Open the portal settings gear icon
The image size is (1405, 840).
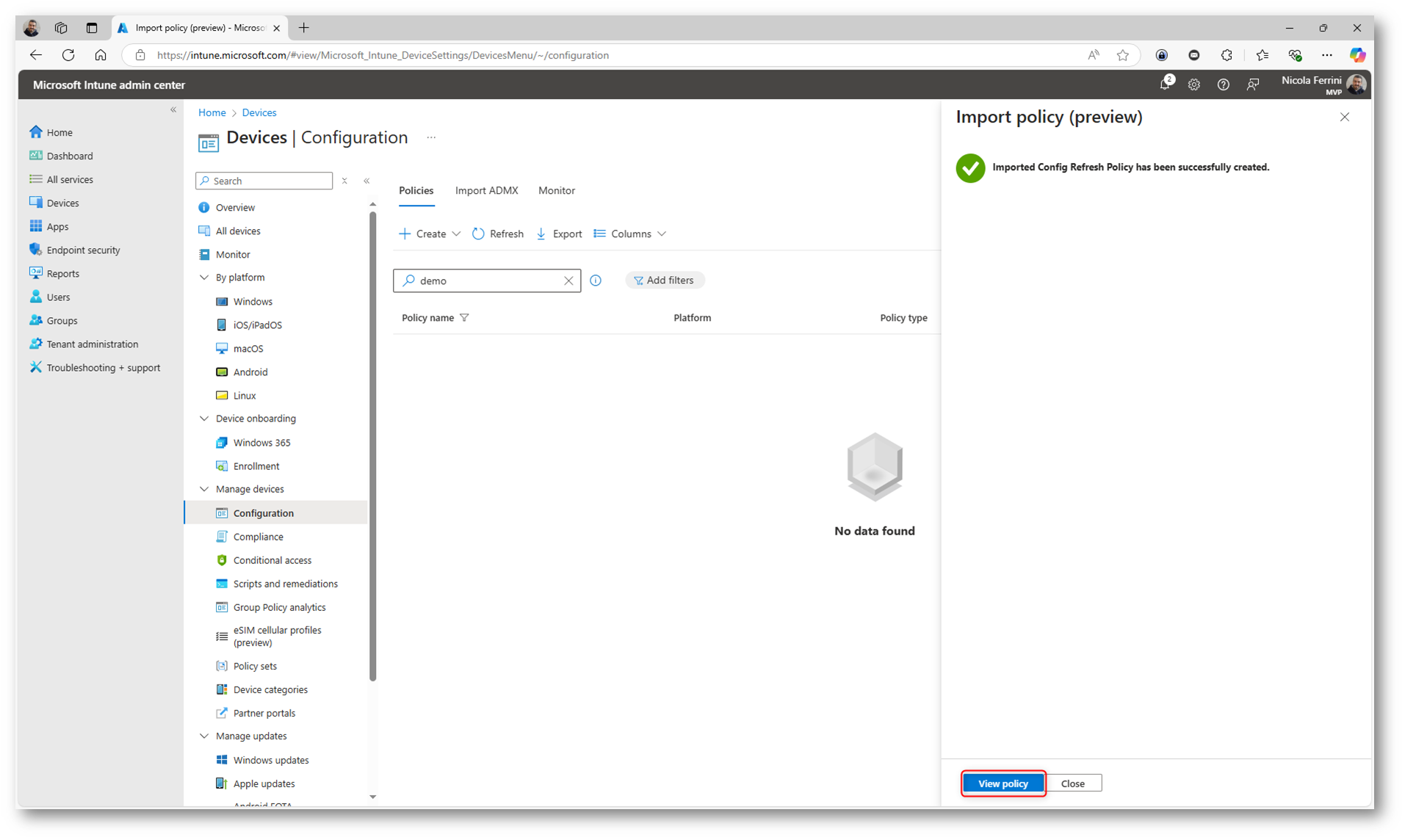[1193, 85]
